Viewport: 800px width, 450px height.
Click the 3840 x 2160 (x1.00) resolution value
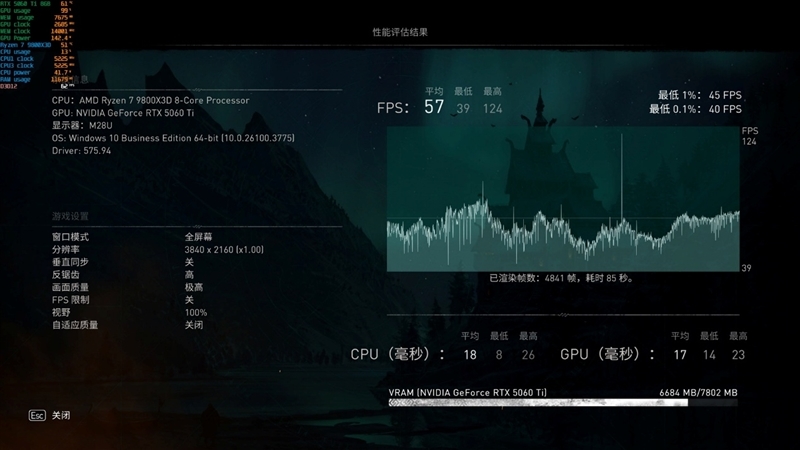224,249
